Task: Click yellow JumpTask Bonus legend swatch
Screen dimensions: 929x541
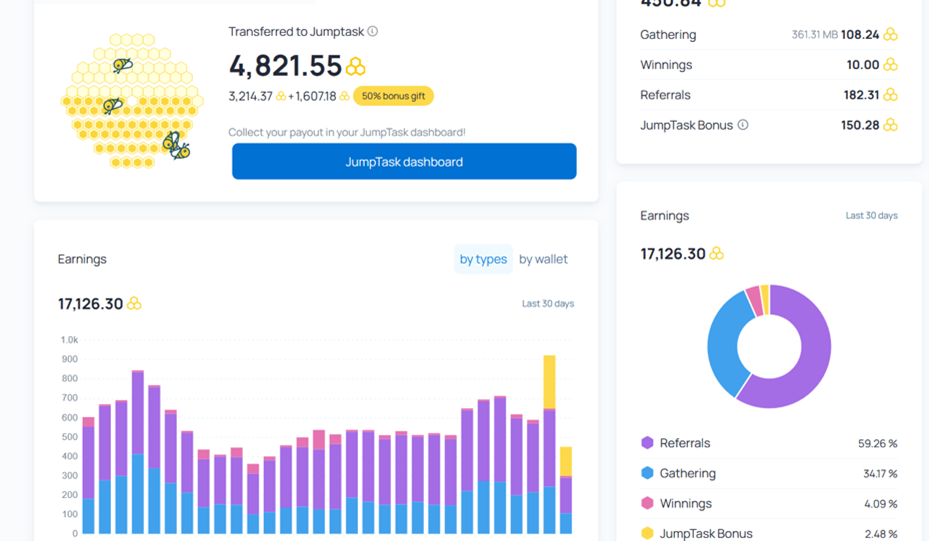Action: pos(647,533)
